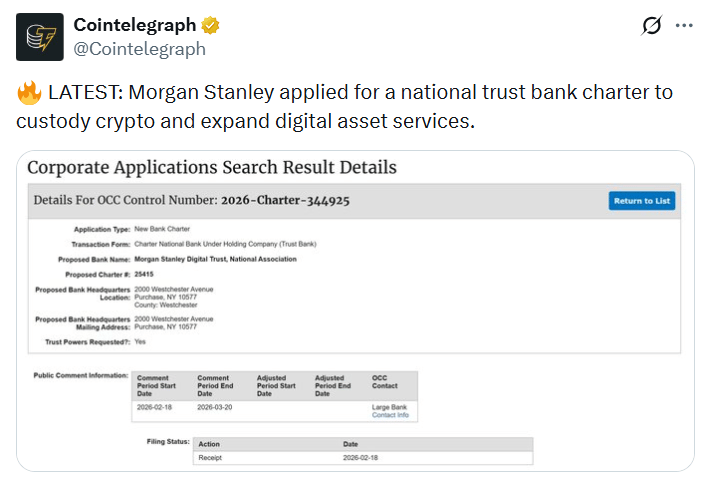Click the Morgan Stanley Digital Trust bank name
The height and width of the screenshot is (481, 715).
(215, 259)
